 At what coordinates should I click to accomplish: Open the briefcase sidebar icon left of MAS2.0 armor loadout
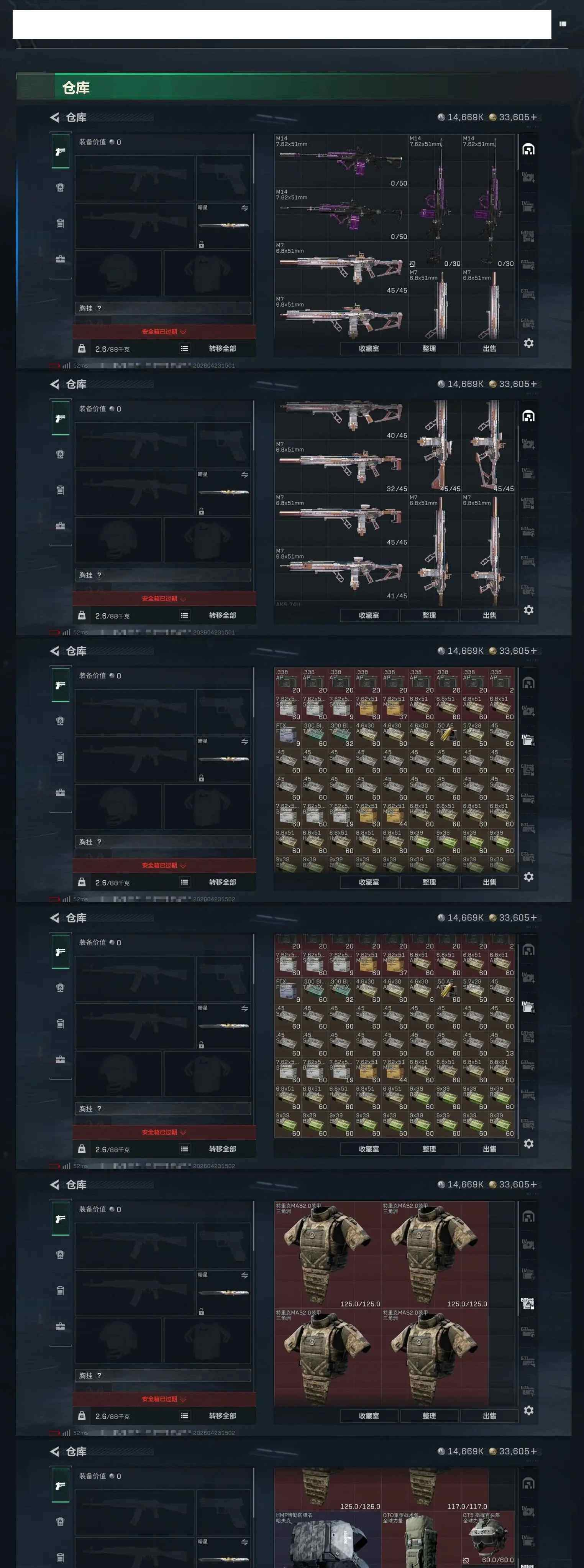(60, 1326)
